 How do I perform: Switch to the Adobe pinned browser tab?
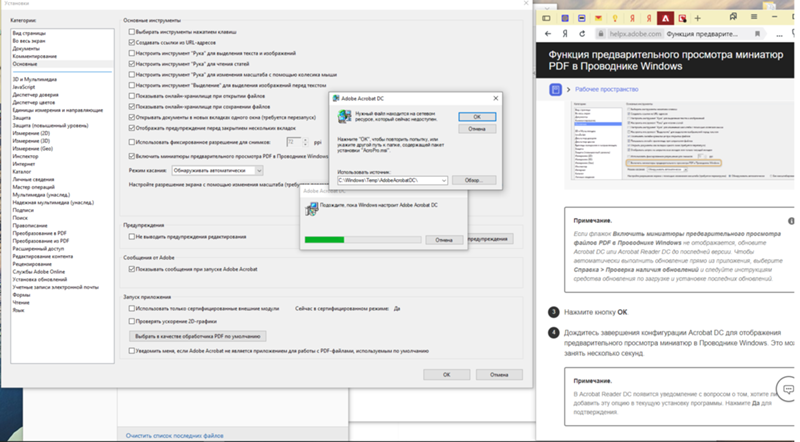665,18
